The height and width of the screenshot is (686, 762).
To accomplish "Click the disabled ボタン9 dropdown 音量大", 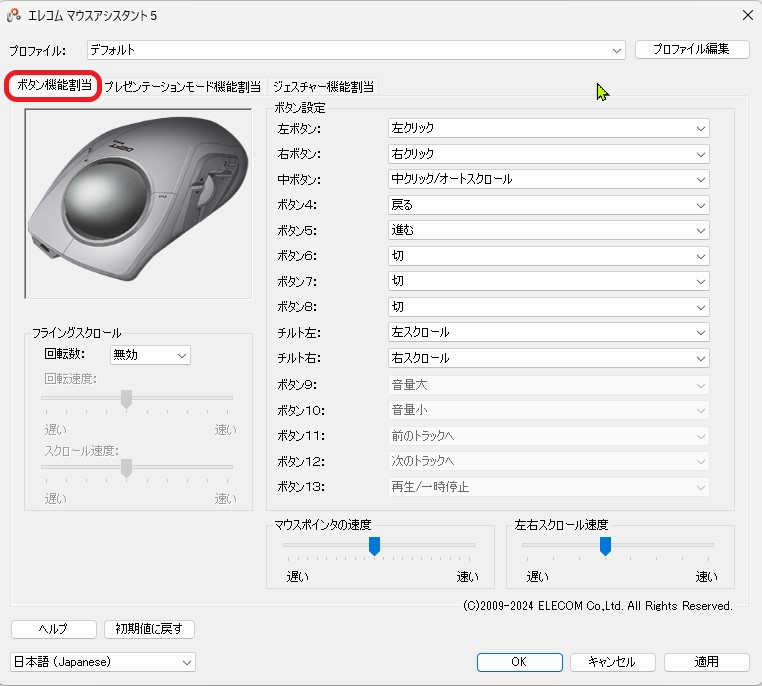I will click(549, 385).
